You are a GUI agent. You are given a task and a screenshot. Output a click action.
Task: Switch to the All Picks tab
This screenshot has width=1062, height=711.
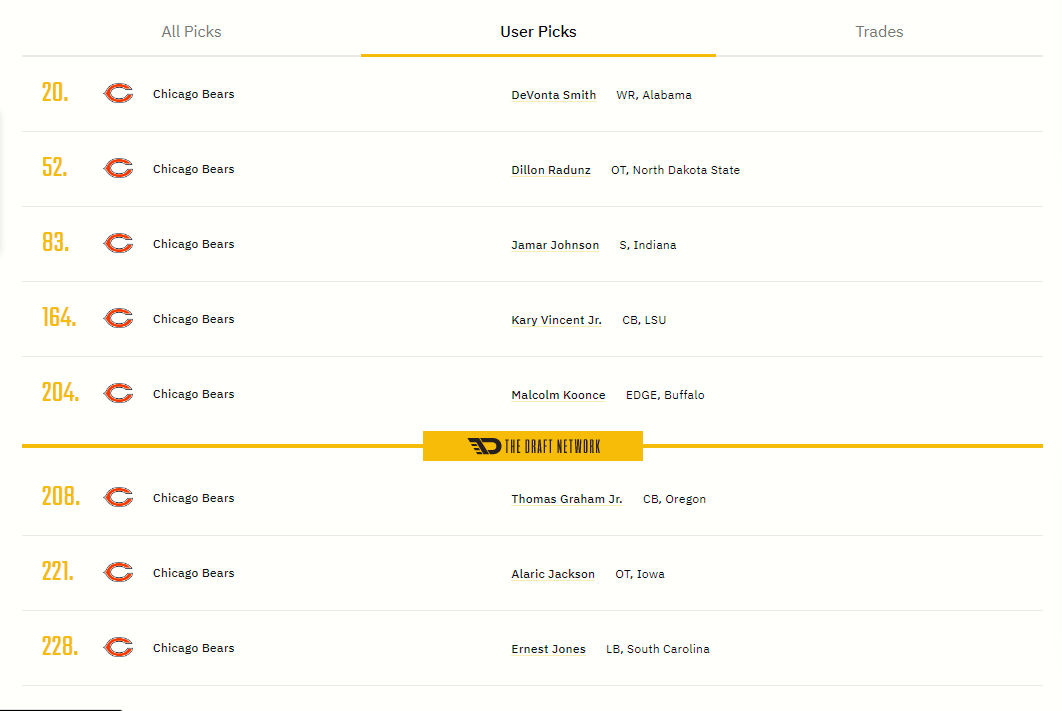point(191,32)
